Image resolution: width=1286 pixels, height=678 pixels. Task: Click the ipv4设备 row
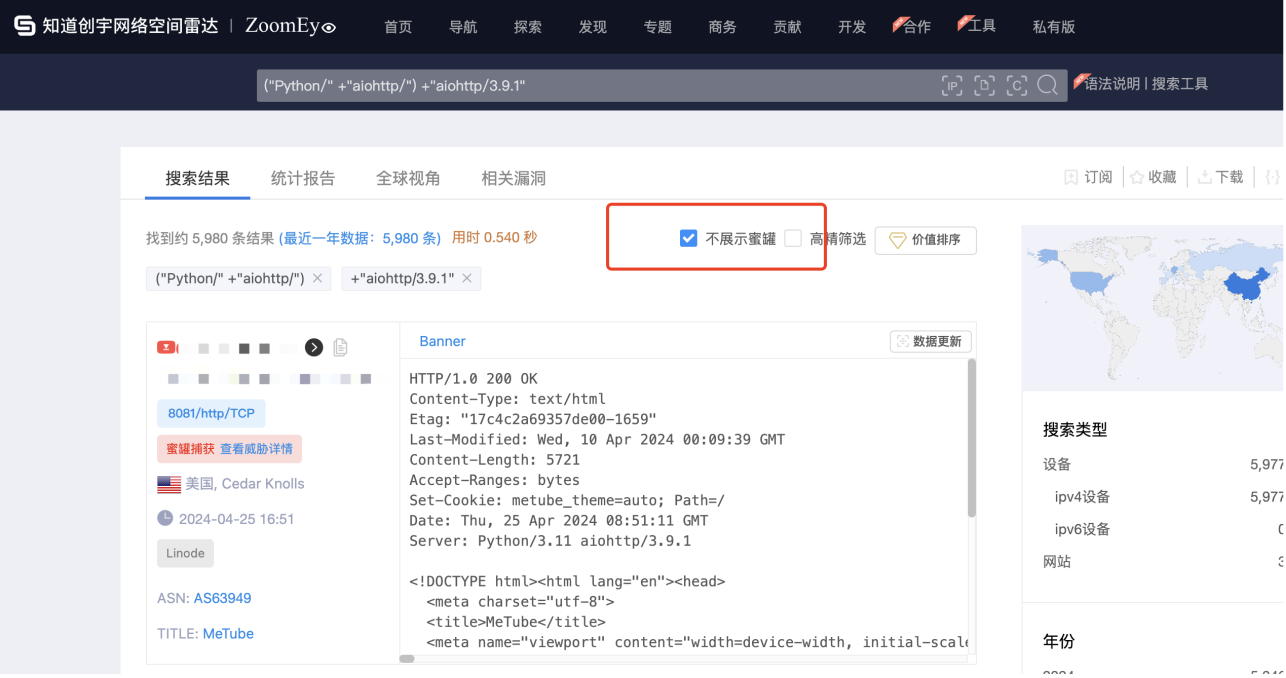[1169, 497]
